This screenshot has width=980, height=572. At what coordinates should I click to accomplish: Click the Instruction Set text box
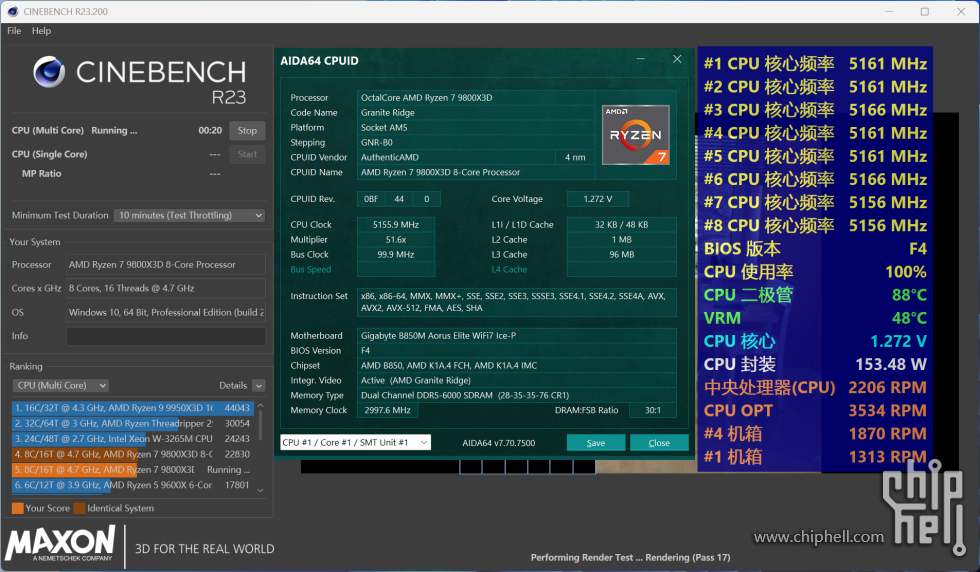click(516, 302)
